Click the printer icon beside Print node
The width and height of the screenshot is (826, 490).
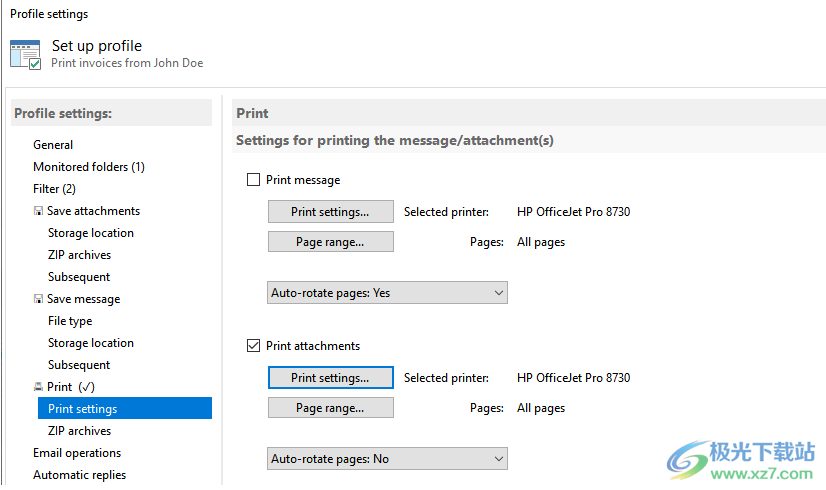pyautogui.click(x=38, y=387)
